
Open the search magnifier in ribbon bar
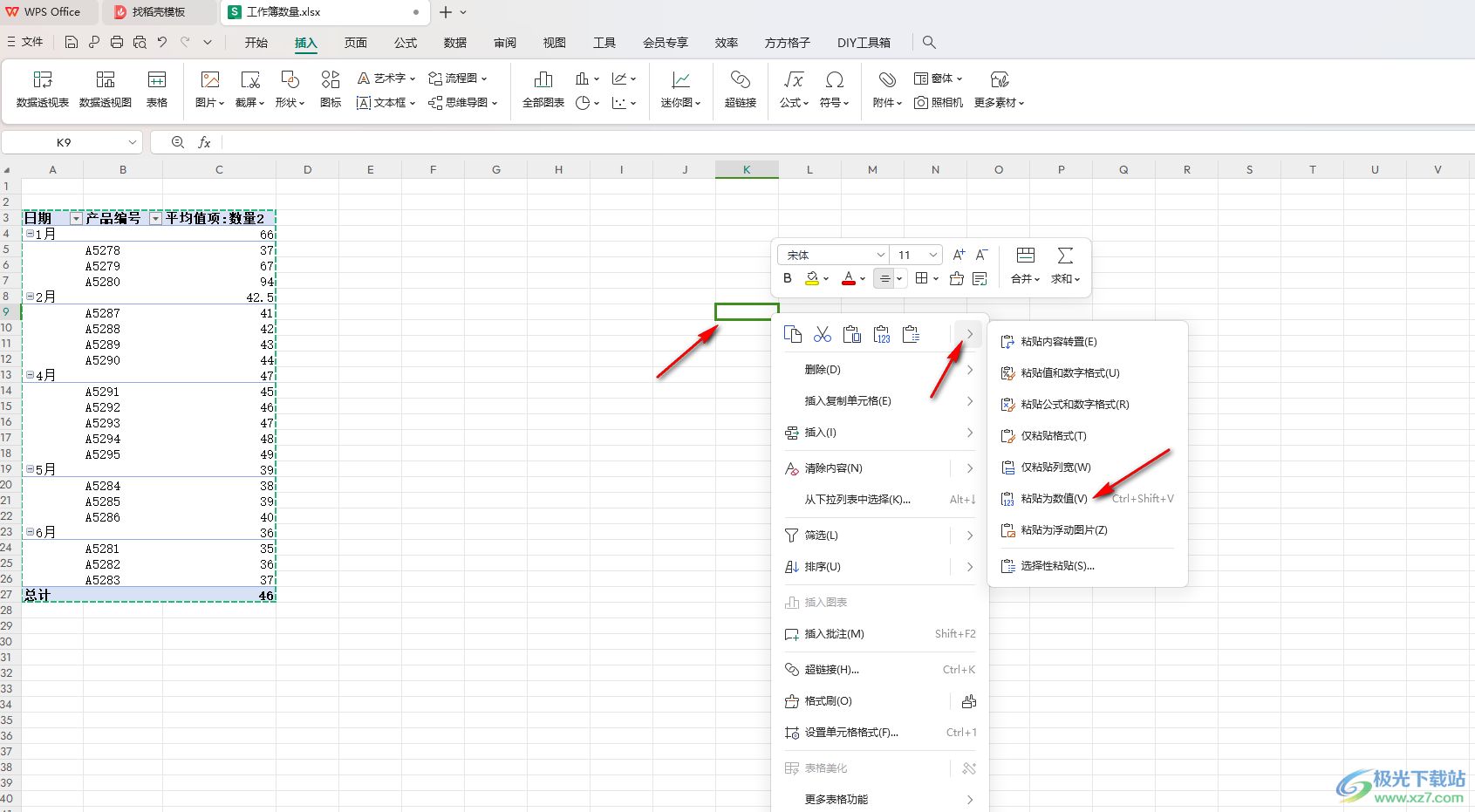click(929, 42)
